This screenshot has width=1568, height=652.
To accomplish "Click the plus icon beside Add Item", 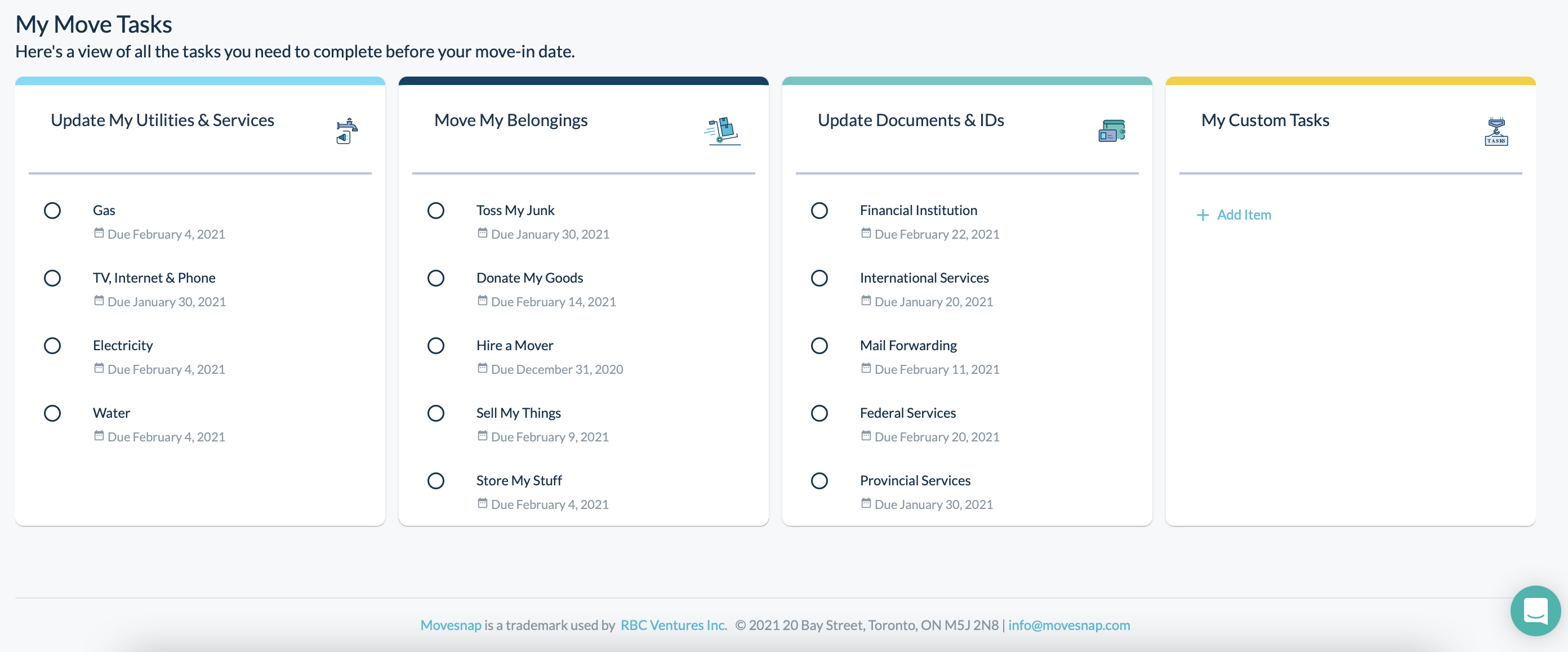I will [1202, 215].
